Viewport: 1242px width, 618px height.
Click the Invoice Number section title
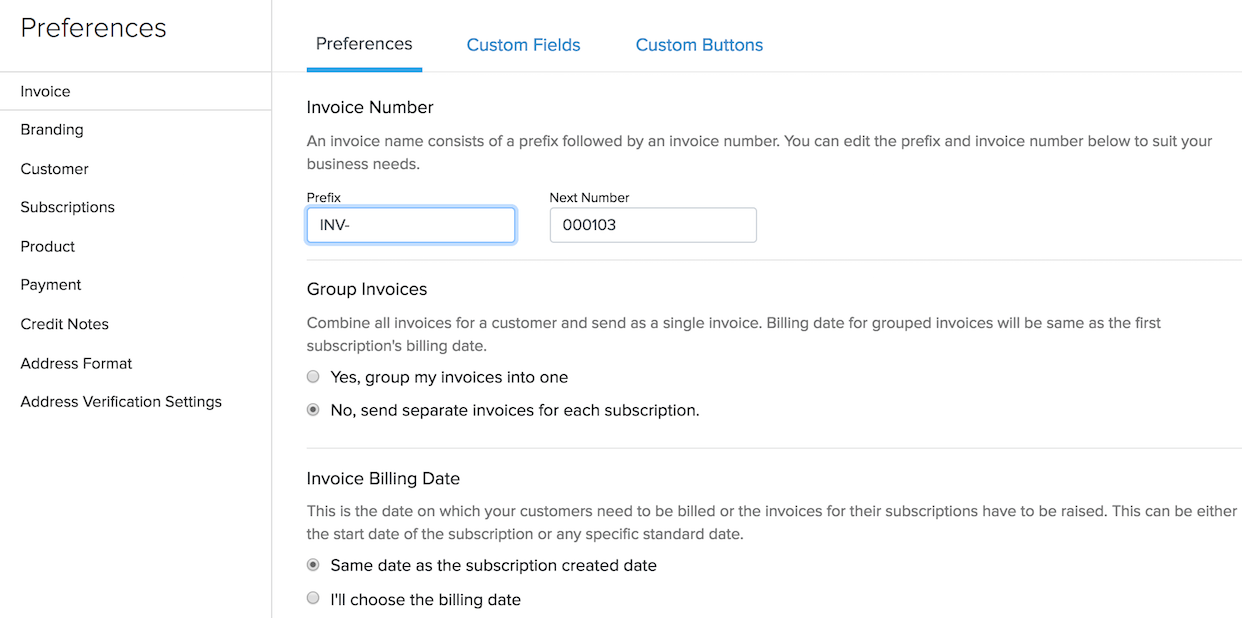pyautogui.click(x=370, y=107)
